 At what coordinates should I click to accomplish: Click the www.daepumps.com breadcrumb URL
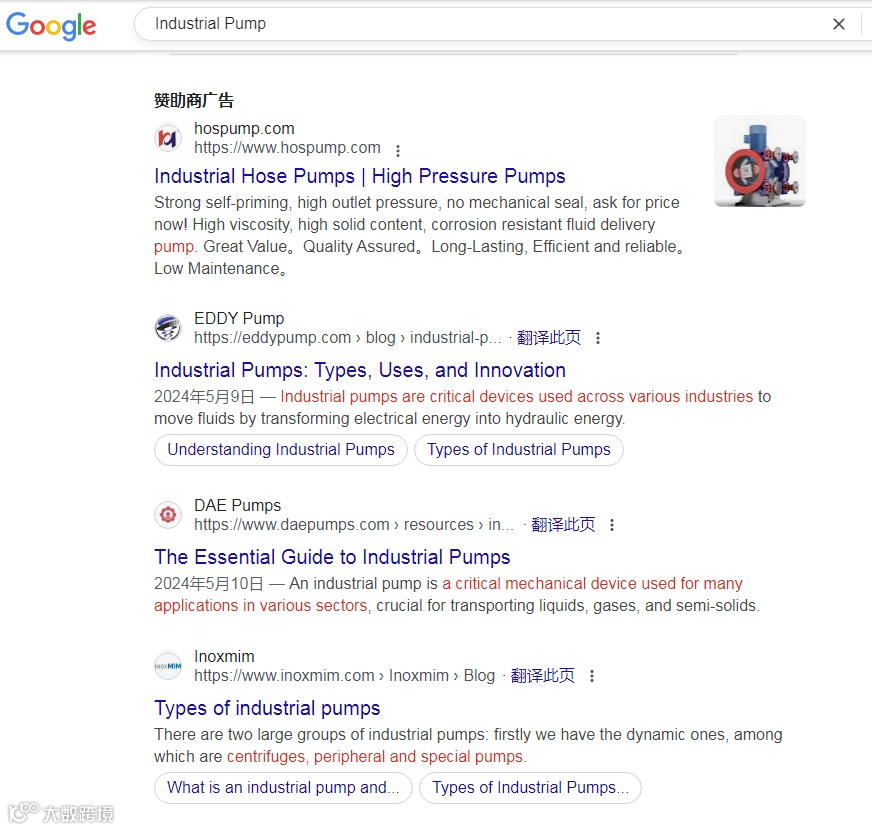tap(354, 525)
